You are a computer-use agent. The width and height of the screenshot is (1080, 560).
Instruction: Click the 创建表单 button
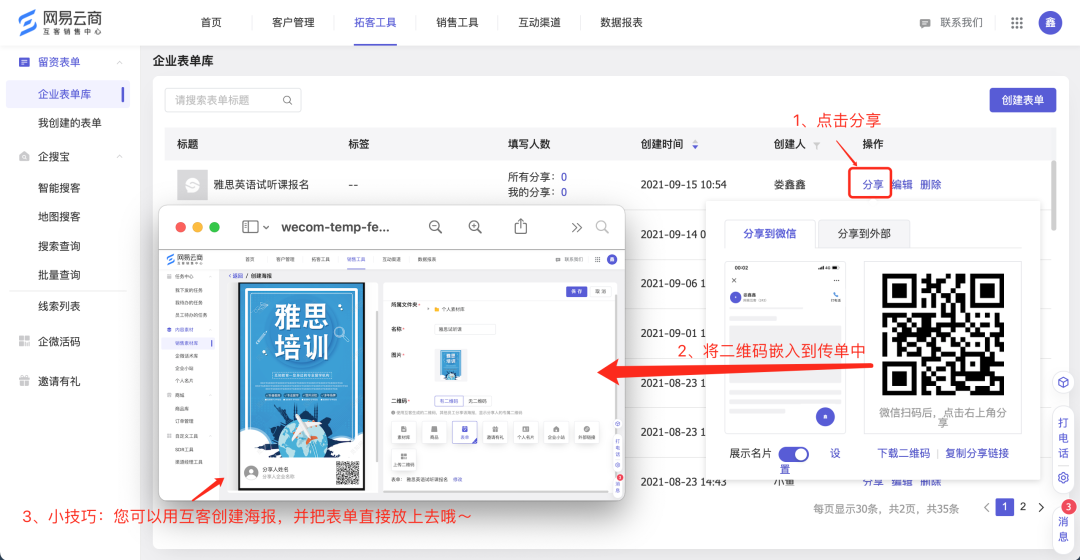[x=1023, y=101]
